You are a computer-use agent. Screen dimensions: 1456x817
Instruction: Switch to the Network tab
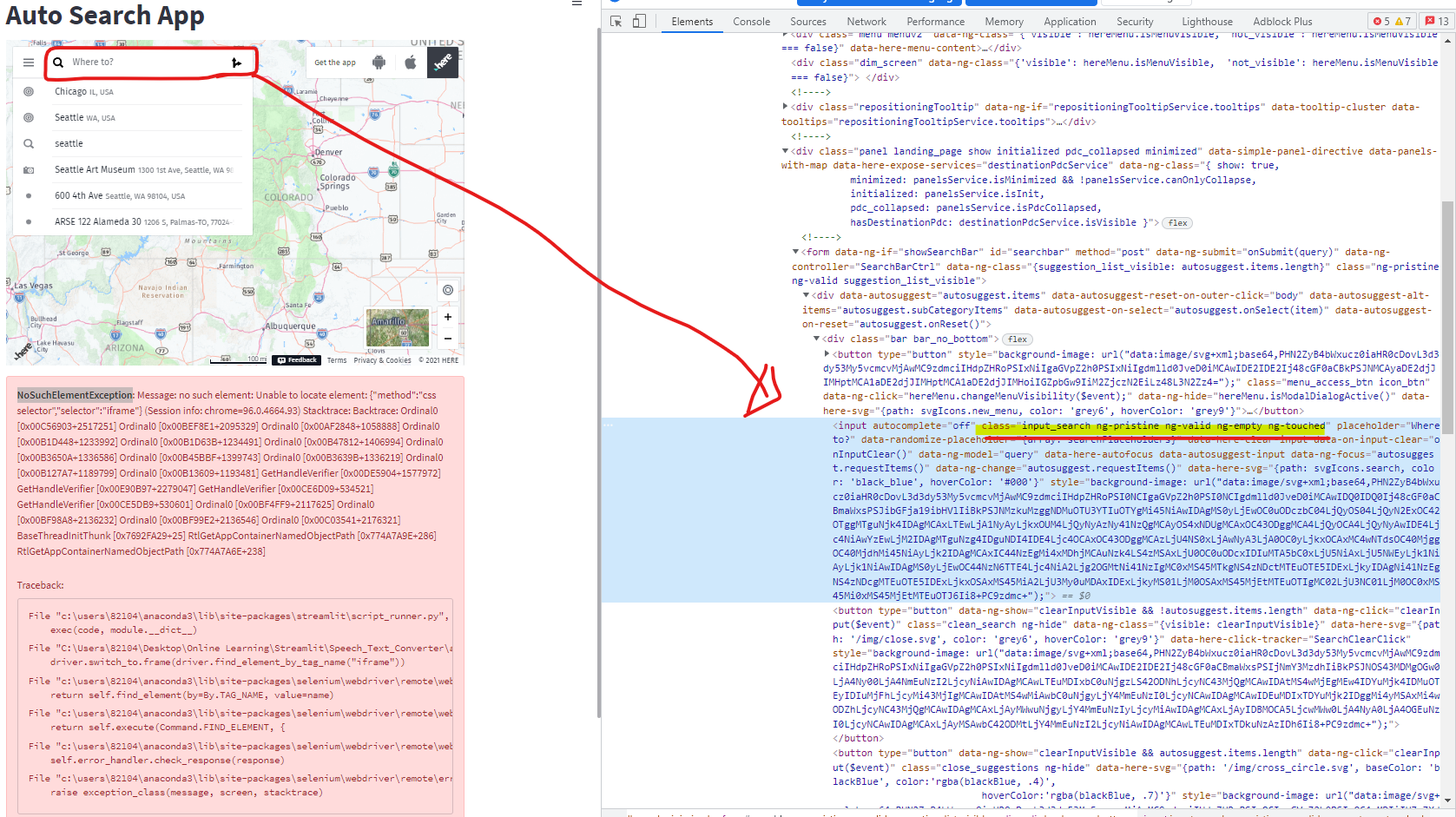click(x=866, y=22)
